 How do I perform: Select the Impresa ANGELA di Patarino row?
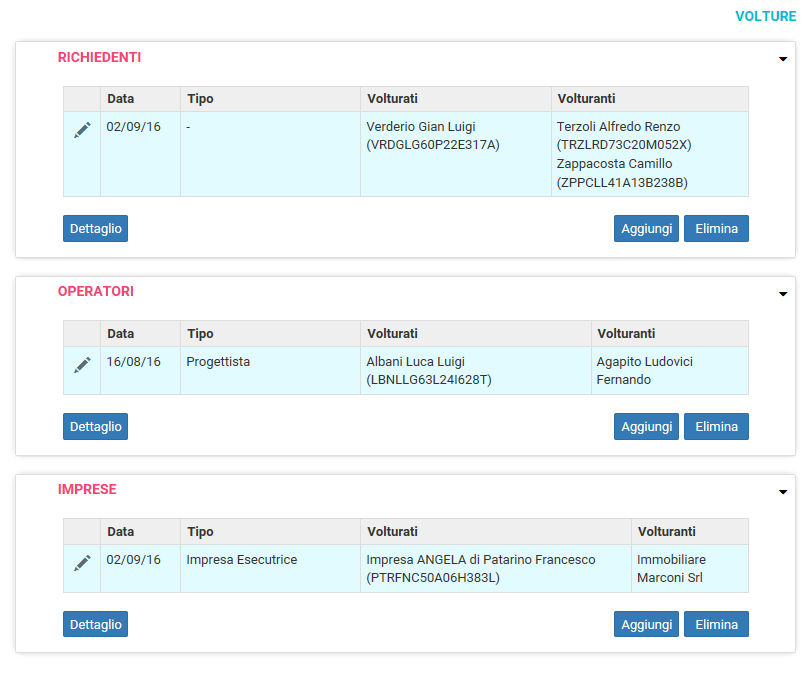[x=406, y=569]
